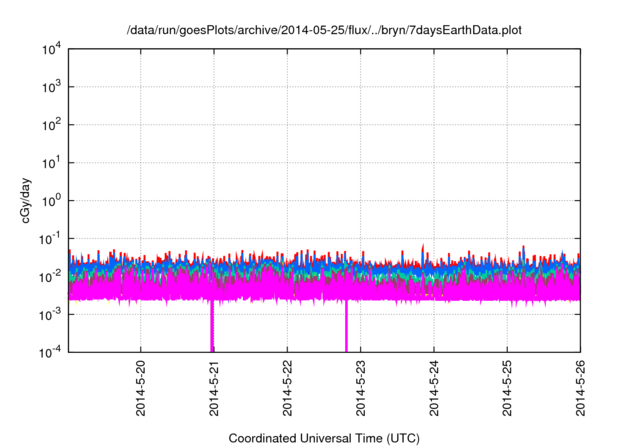Click the 10^-2 y-axis tick label
The height and width of the screenshot is (448, 640).
tap(50, 277)
